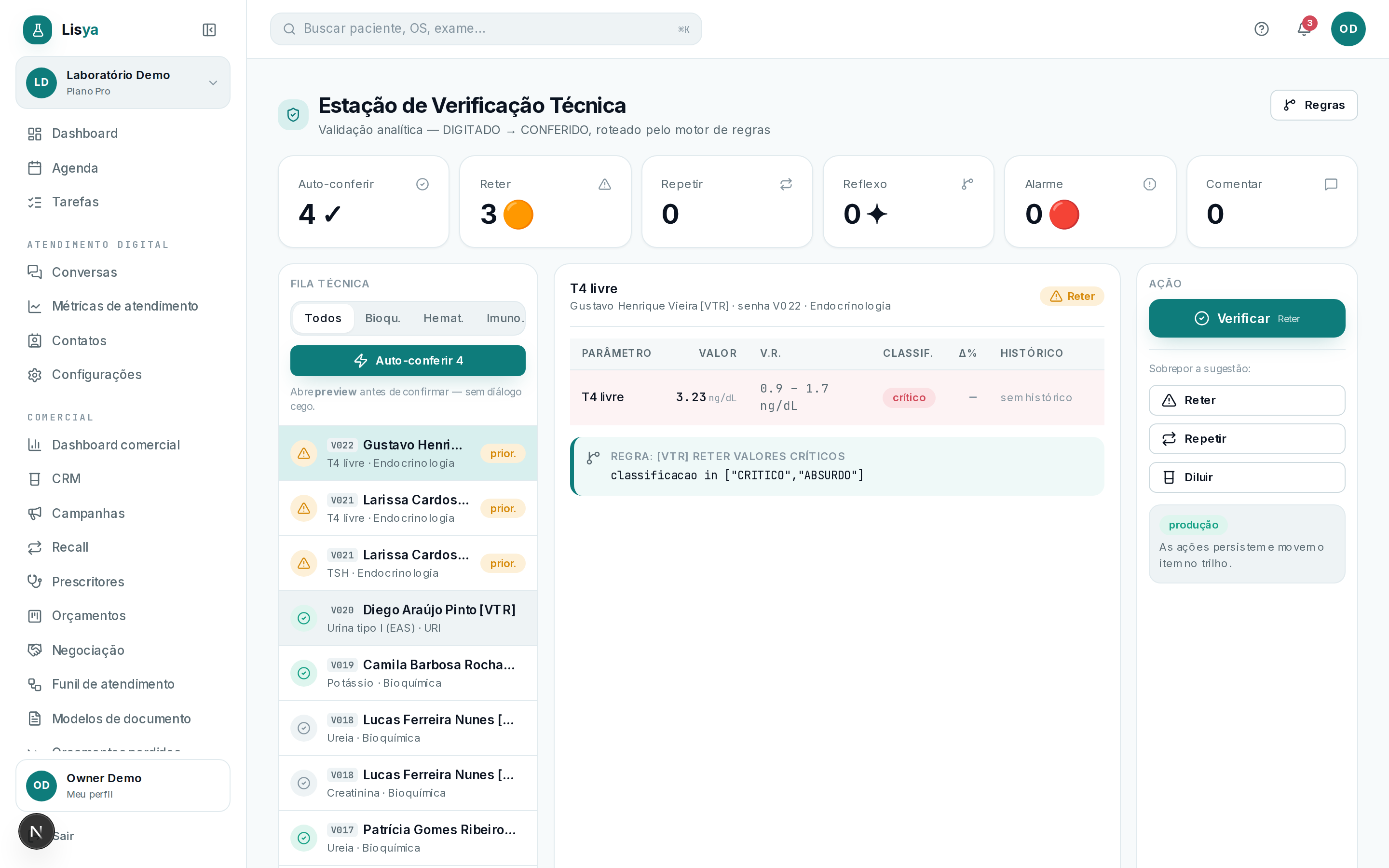The width and height of the screenshot is (1389, 868).
Task: Click the alert icon in the Alarme card
Action: [1149, 184]
